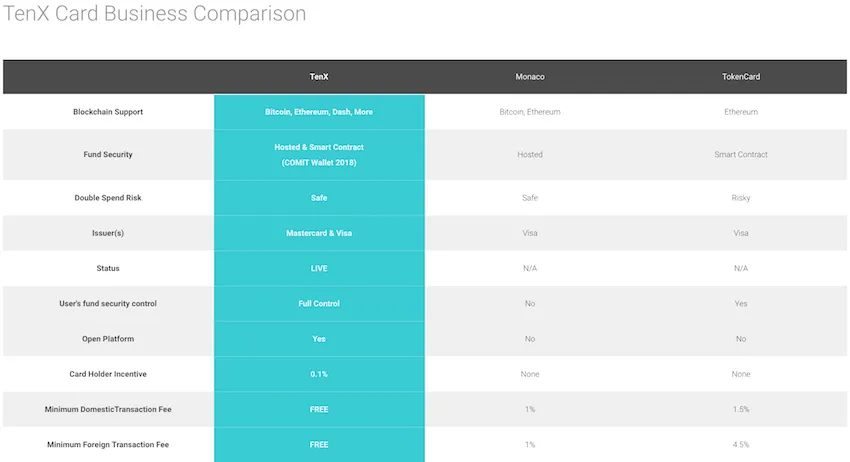Viewport: 850px width, 462px height.
Task: Click the Issuer(s) row label
Action: (108, 233)
